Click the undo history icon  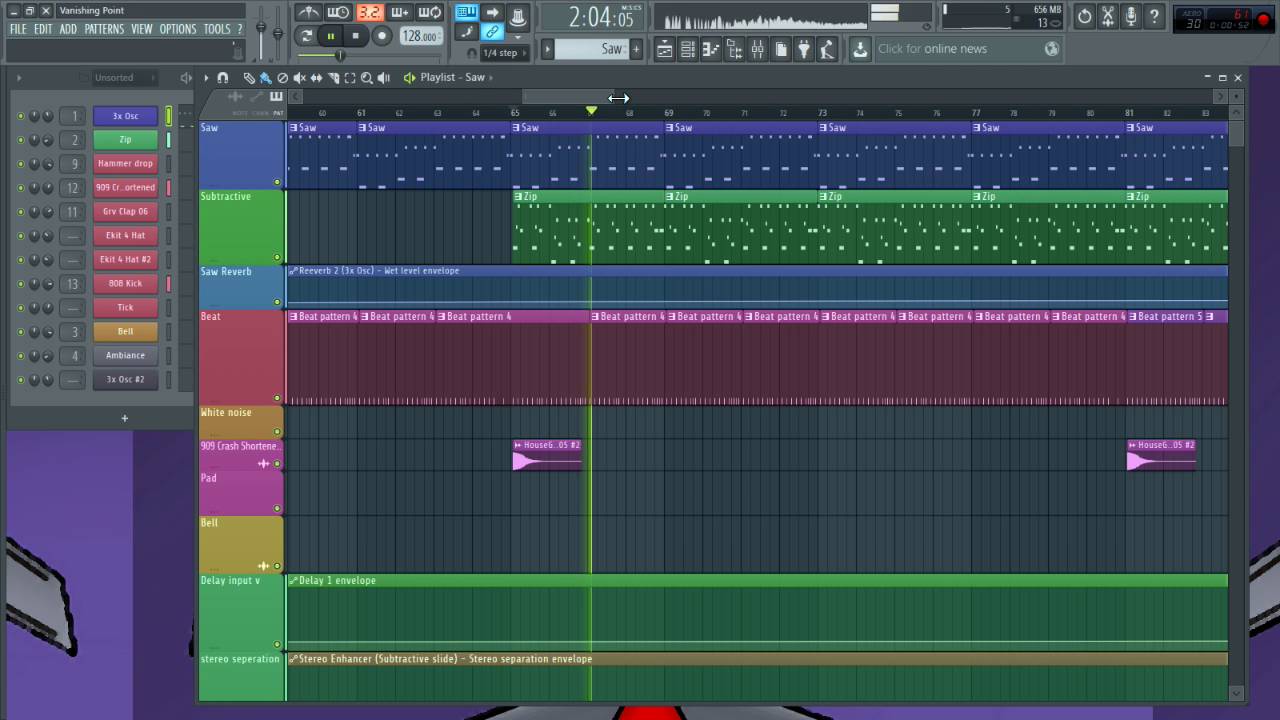click(1085, 16)
